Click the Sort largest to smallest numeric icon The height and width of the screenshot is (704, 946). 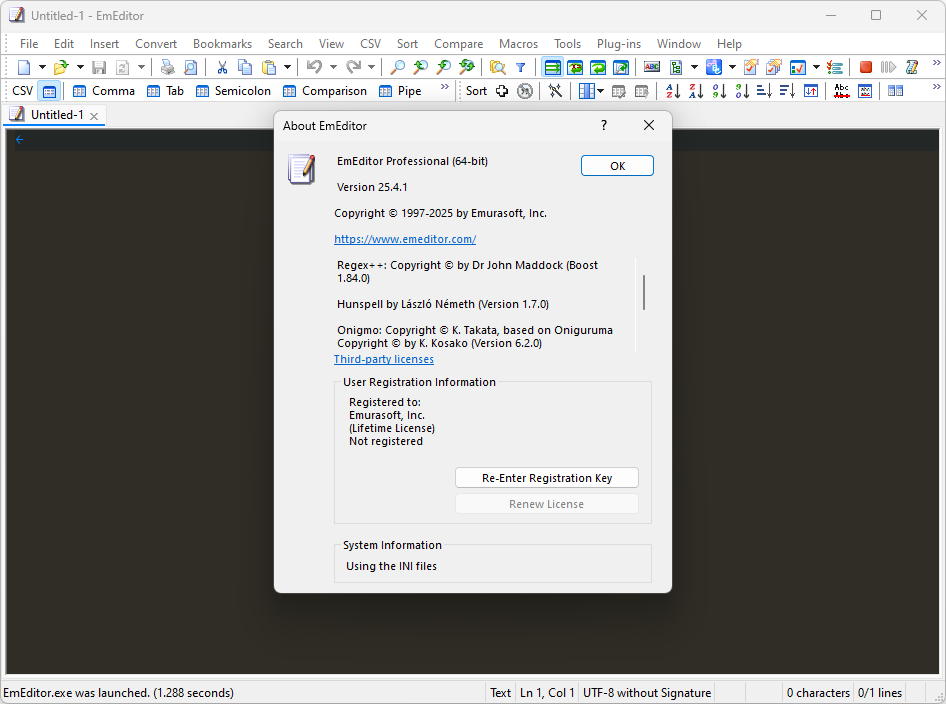[x=742, y=91]
